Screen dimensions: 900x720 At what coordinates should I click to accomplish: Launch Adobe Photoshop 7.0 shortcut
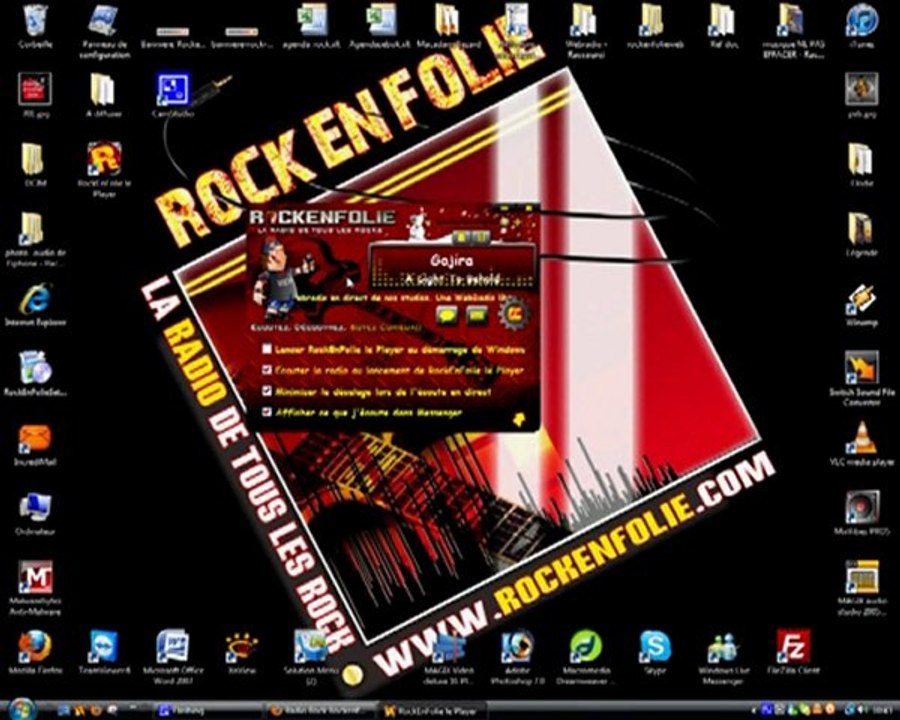coord(517,657)
